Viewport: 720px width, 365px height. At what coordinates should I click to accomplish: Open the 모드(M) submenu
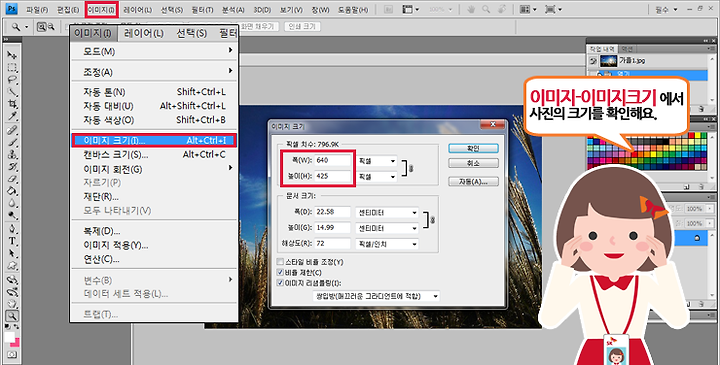click(154, 51)
